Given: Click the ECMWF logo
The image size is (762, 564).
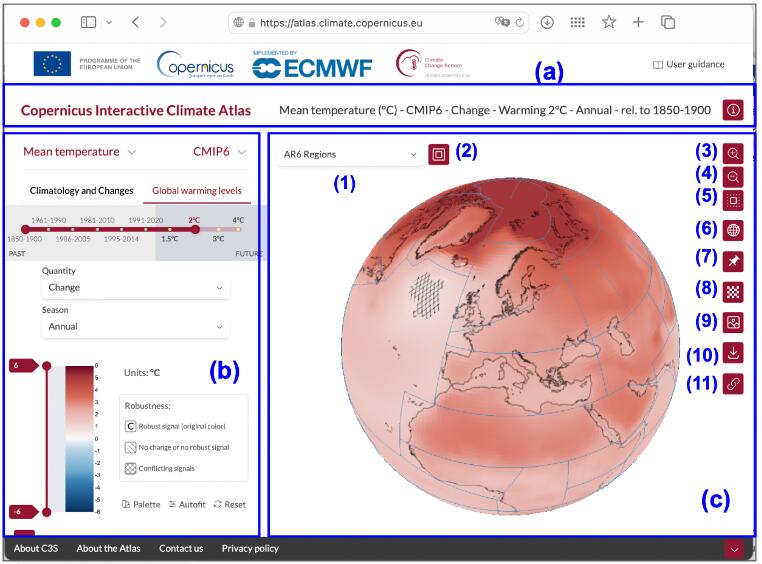Looking at the screenshot, I should (312, 65).
